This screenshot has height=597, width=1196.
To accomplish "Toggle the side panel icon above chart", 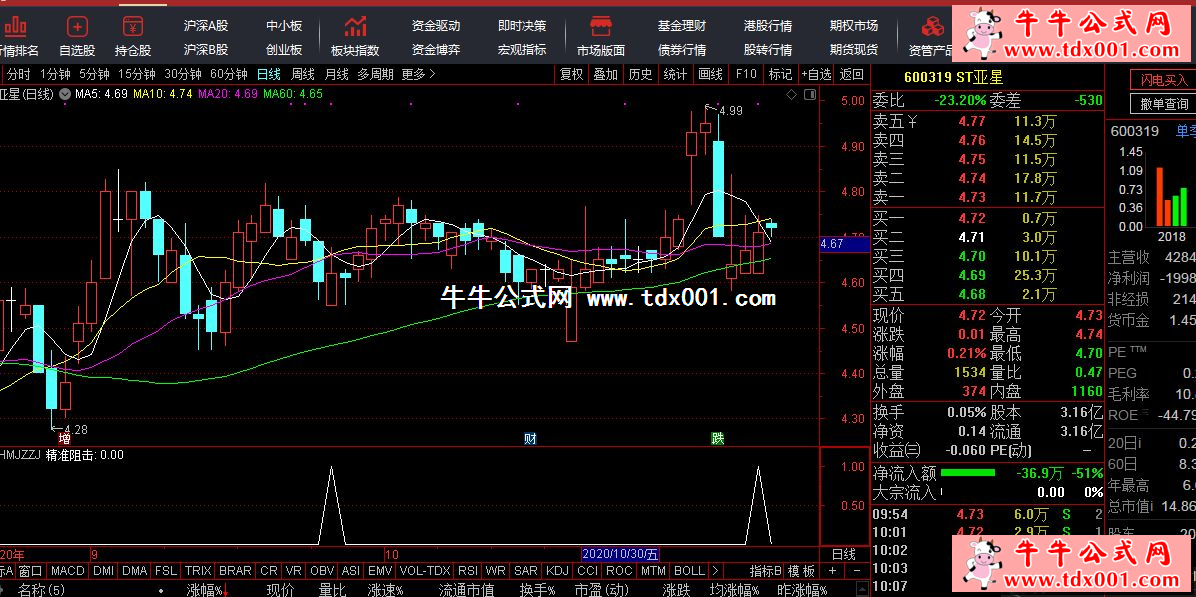I will point(809,95).
